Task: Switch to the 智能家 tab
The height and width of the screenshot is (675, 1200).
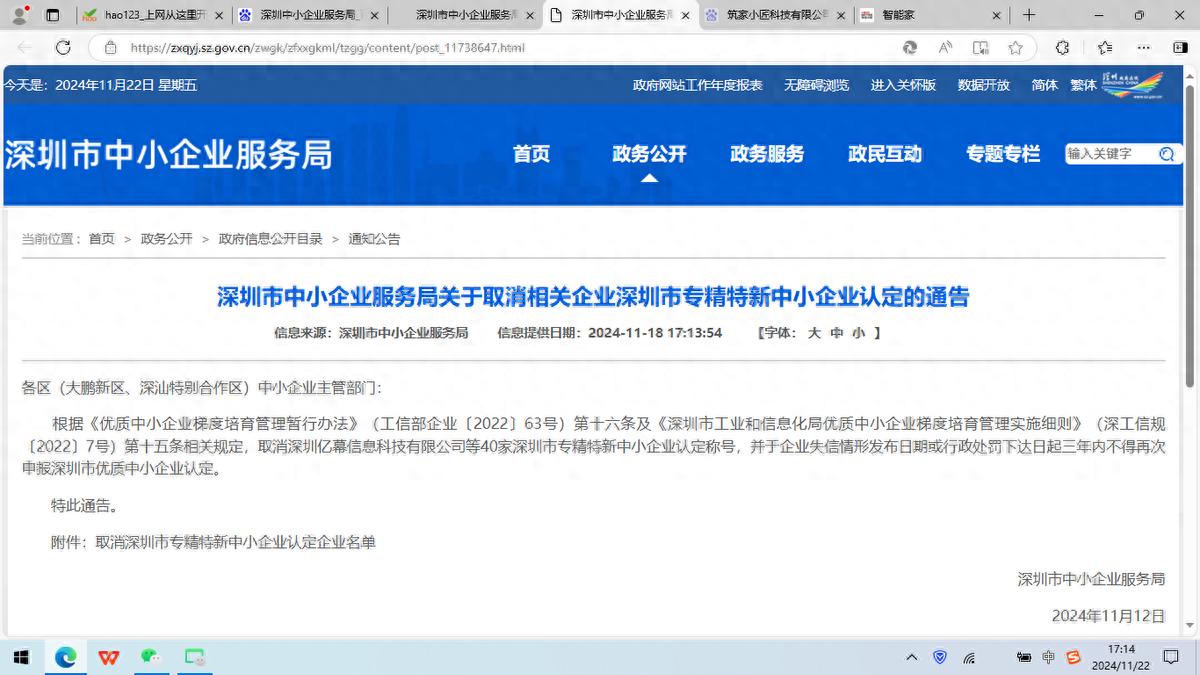Action: click(930, 15)
